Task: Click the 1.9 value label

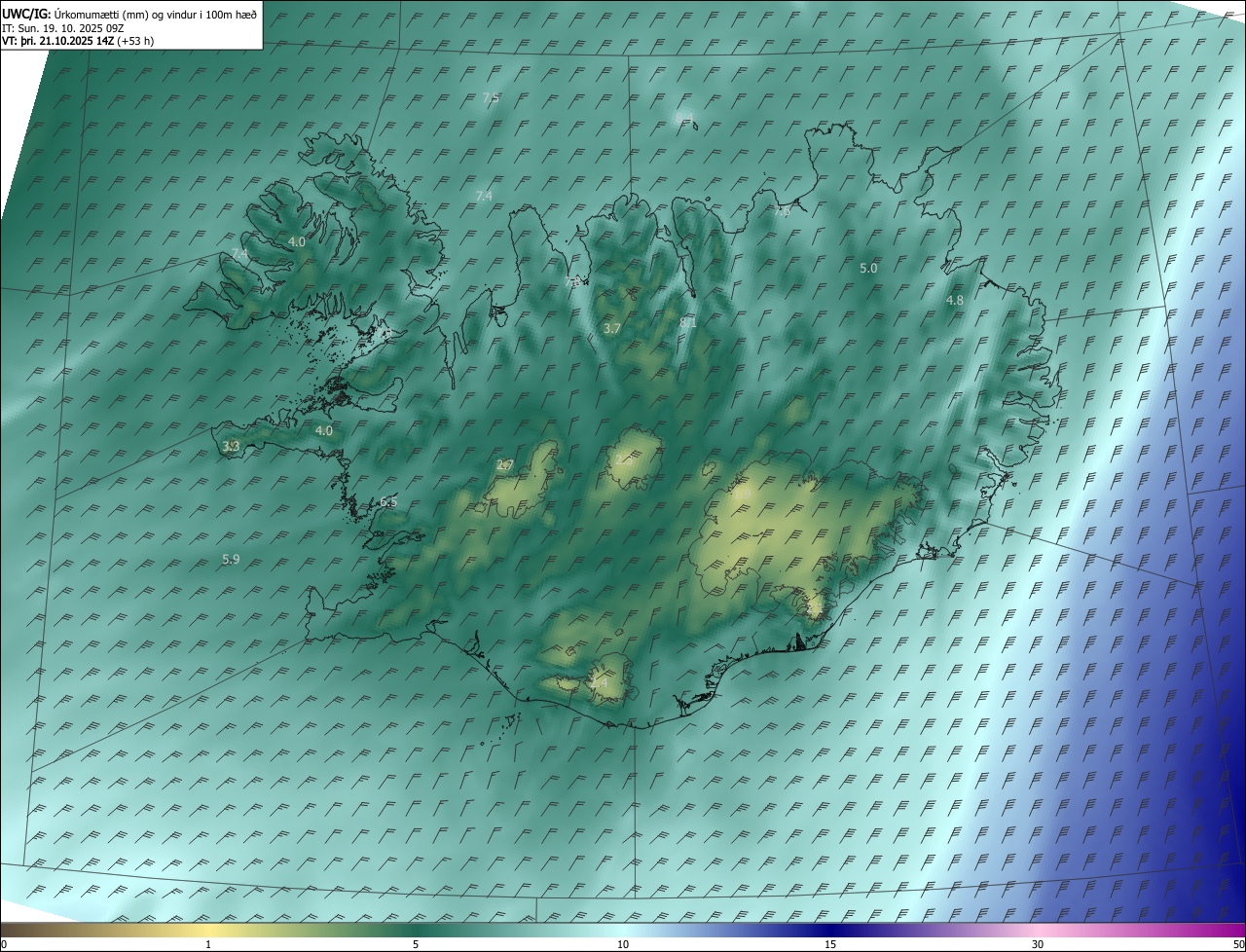Action: point(742,494)
